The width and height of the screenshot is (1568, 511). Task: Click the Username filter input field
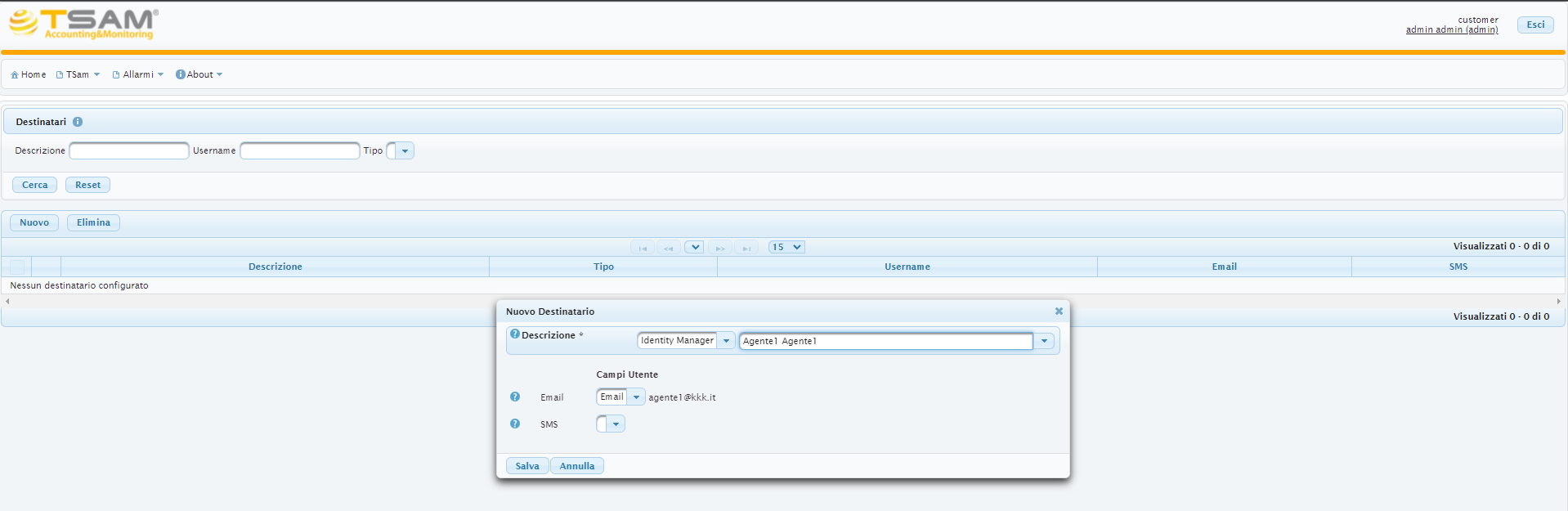[300, 150]
